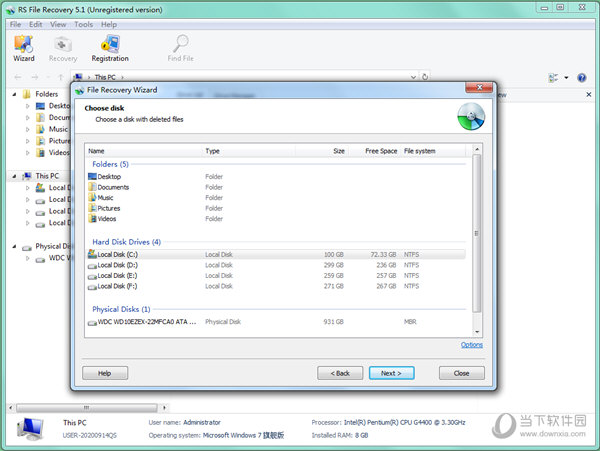
Task: Open the address bar history dropdown
Action: pyautogui.click(x=413, y=77)
